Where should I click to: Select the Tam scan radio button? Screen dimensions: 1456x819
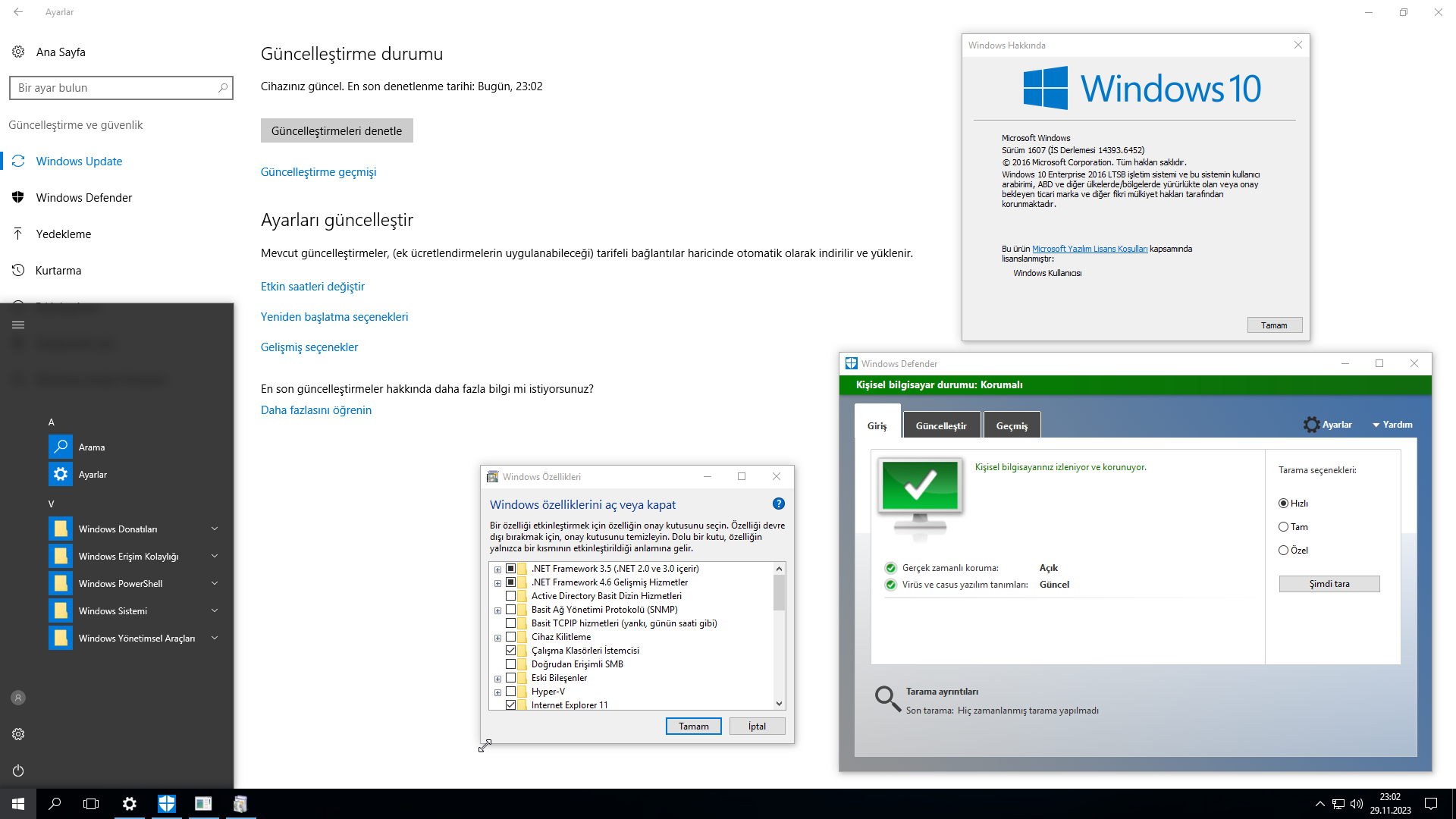(x=1284, y=527)
